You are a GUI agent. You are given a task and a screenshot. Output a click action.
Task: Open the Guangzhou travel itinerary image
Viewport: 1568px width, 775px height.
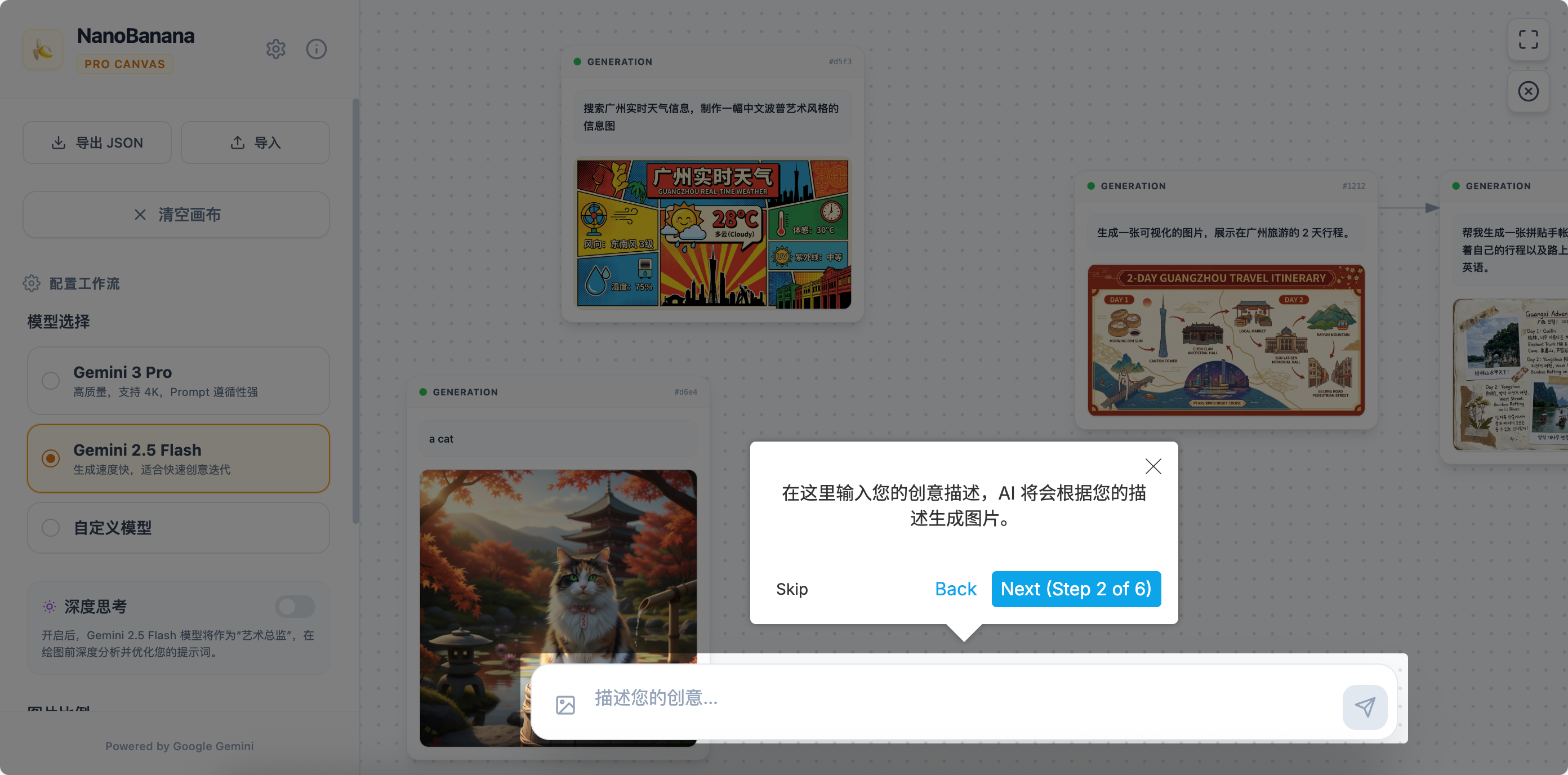(1226, 340)
